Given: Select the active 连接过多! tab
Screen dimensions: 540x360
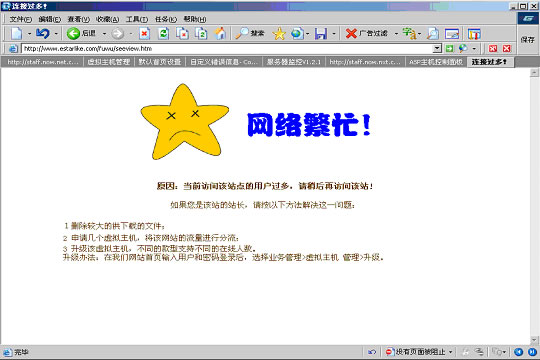Looking at the screenshot, I should point(490,62).
